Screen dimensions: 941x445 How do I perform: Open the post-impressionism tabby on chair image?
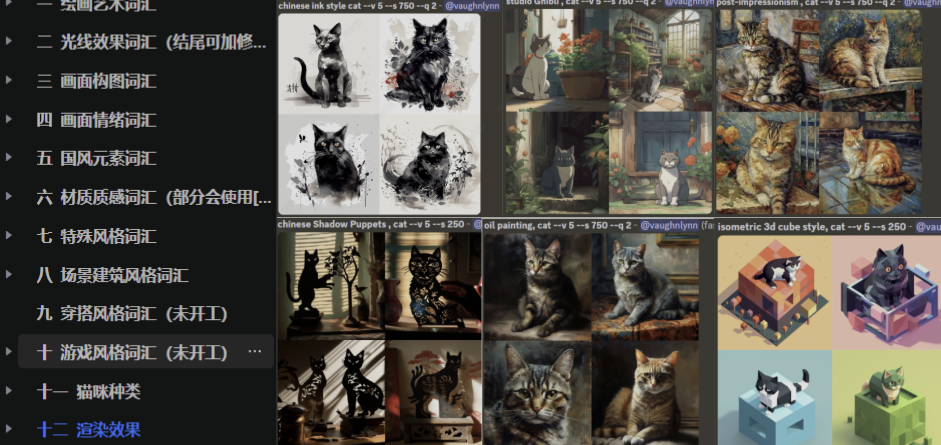coord(767,60)
